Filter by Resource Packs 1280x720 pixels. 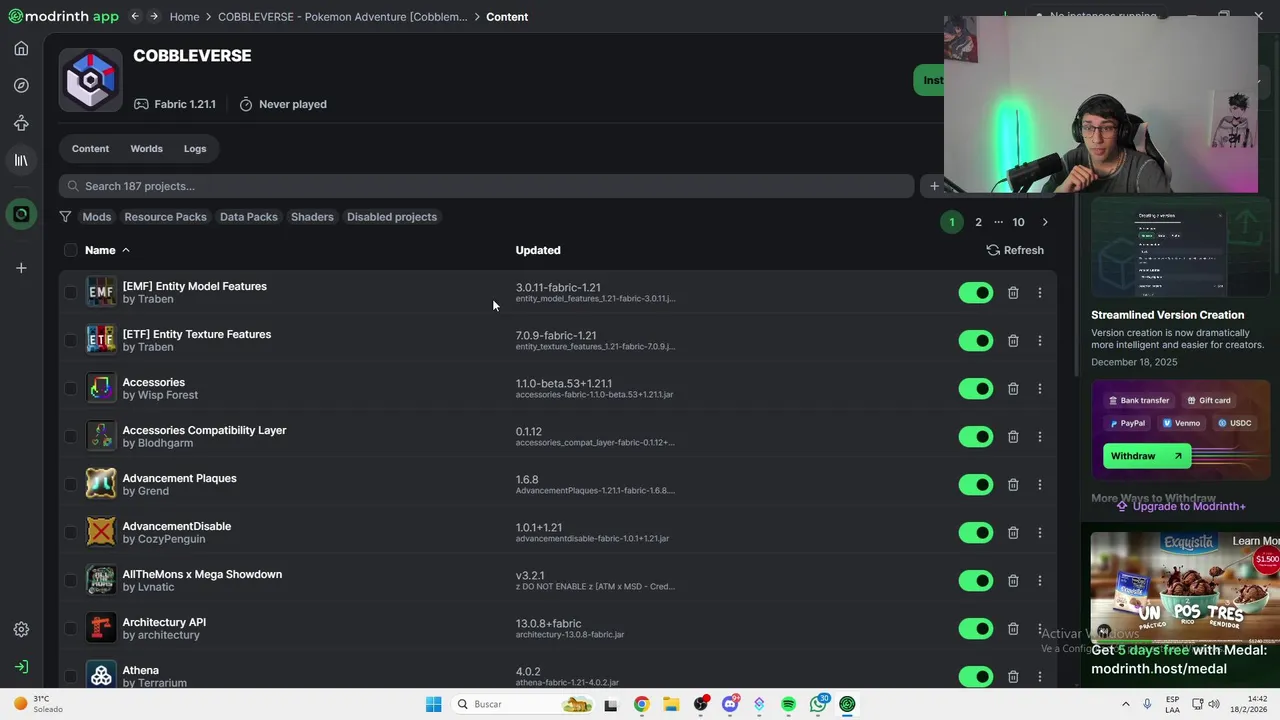tap(165, 216)
